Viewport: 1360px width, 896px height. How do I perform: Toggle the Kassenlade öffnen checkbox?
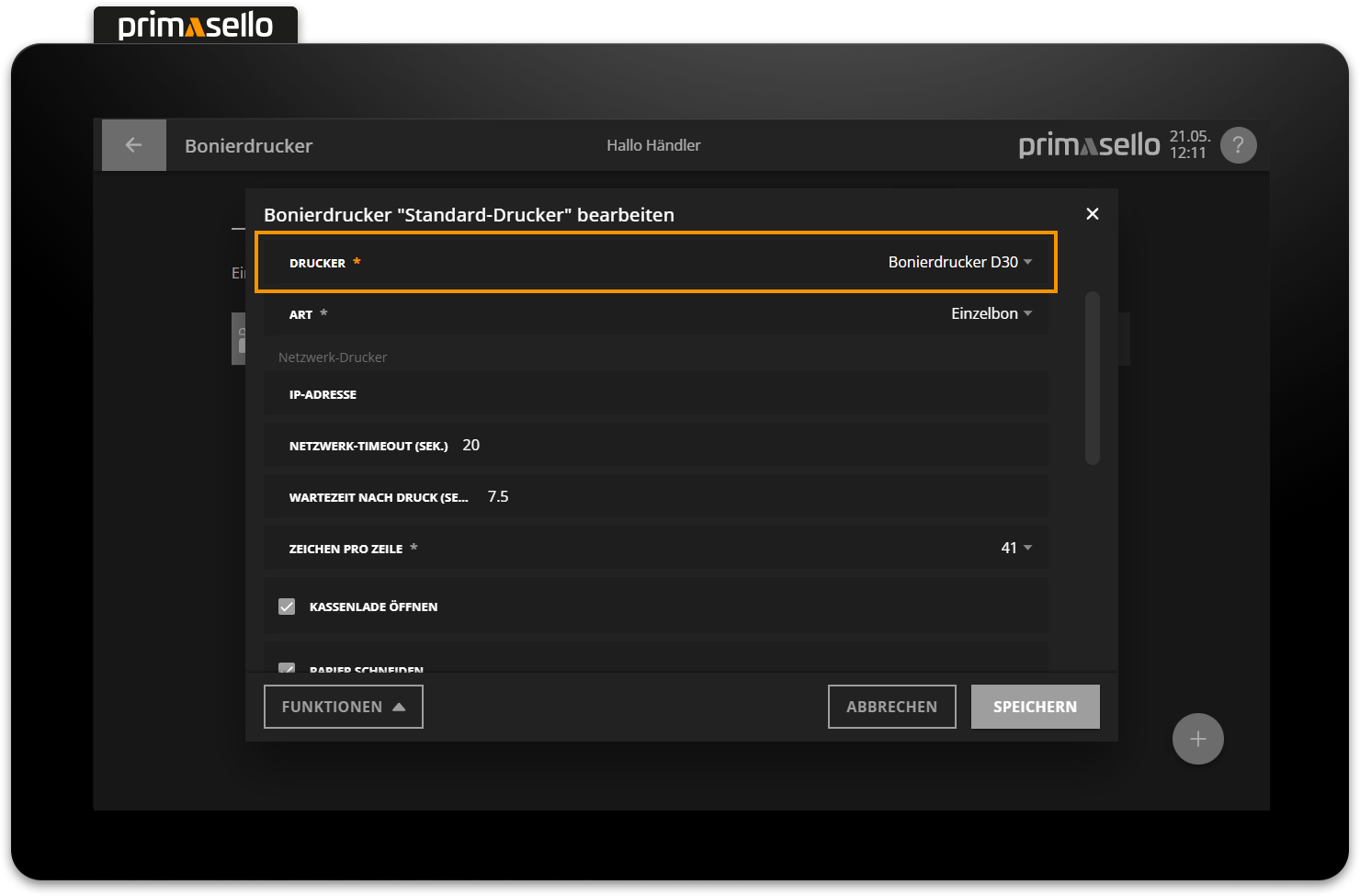pos(287,607)
